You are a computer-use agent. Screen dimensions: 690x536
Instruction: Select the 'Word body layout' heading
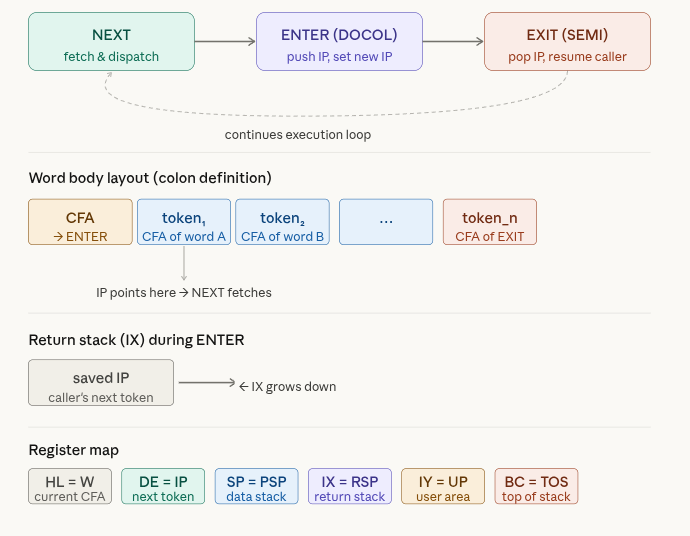pos(150,179)
